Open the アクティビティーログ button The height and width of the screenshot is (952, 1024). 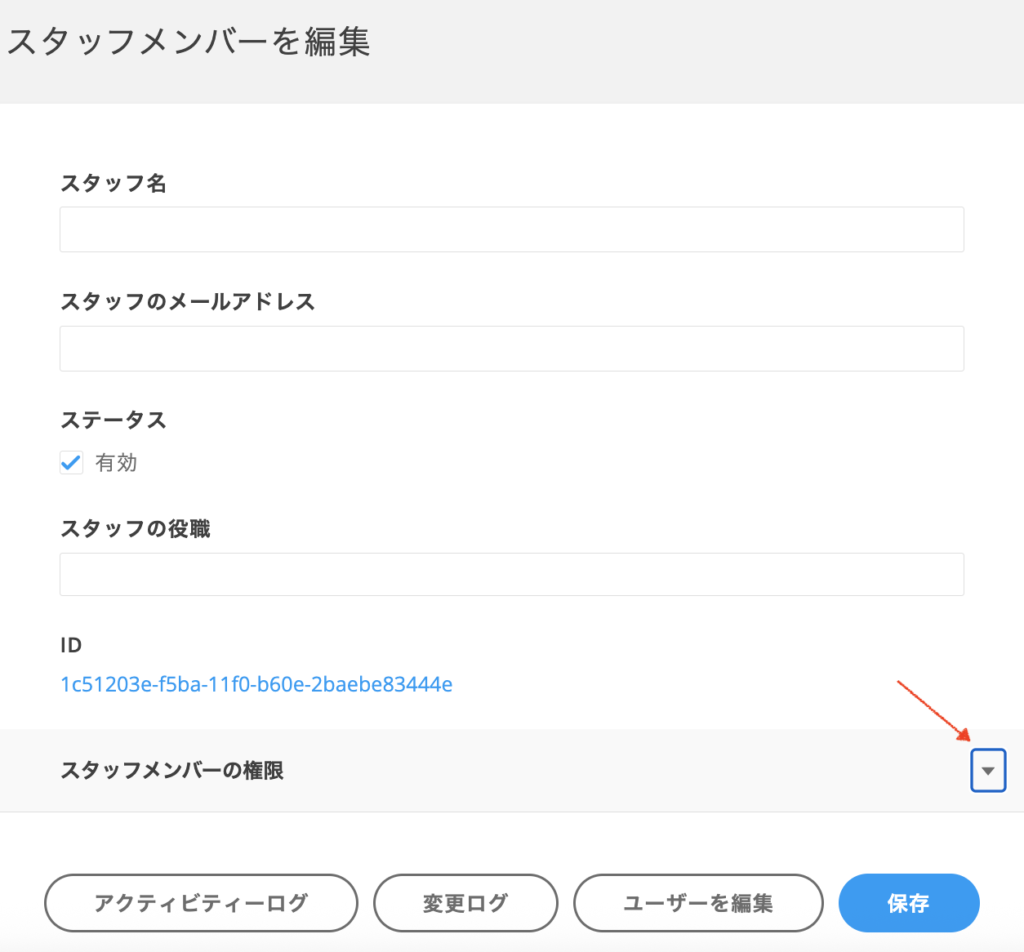coord(201,903)
